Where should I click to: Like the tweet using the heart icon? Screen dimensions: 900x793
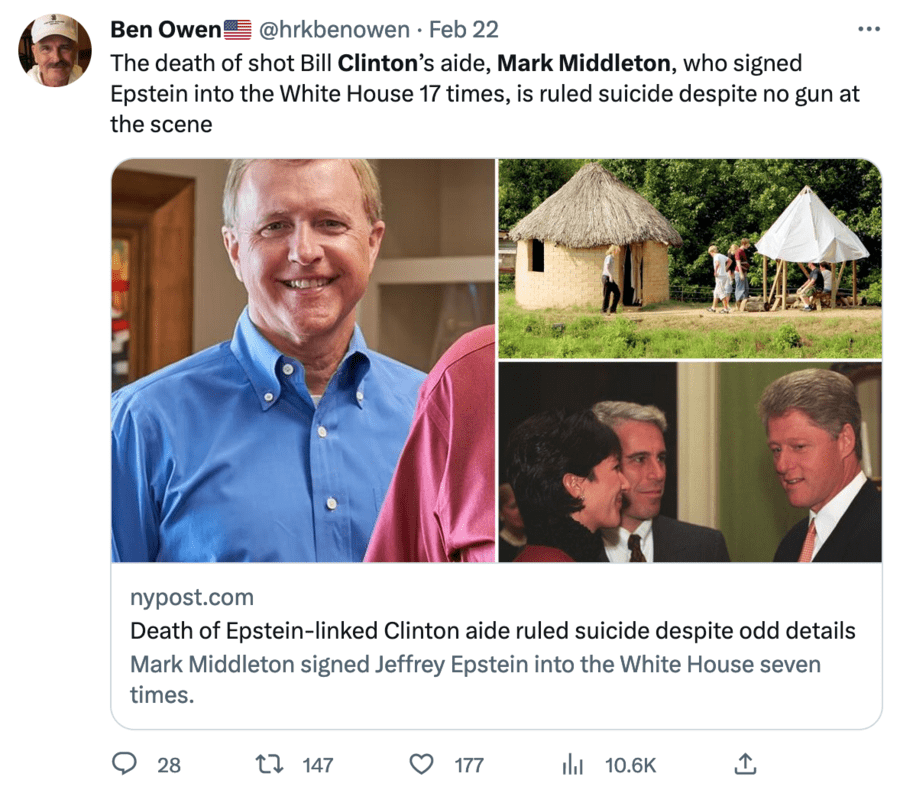[x=419, y=764]
